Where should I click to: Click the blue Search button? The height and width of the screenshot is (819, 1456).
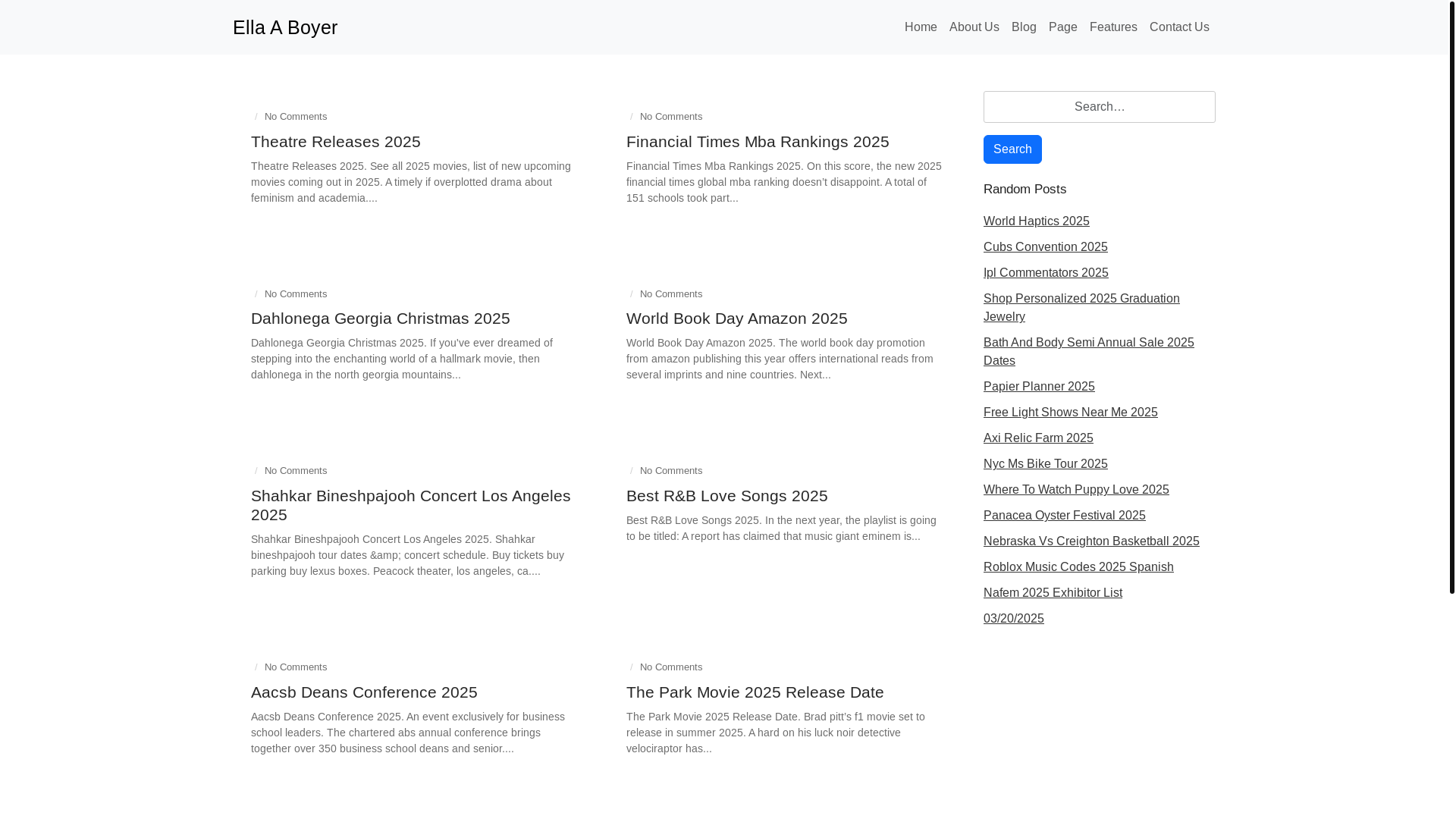coord(1012,149)
